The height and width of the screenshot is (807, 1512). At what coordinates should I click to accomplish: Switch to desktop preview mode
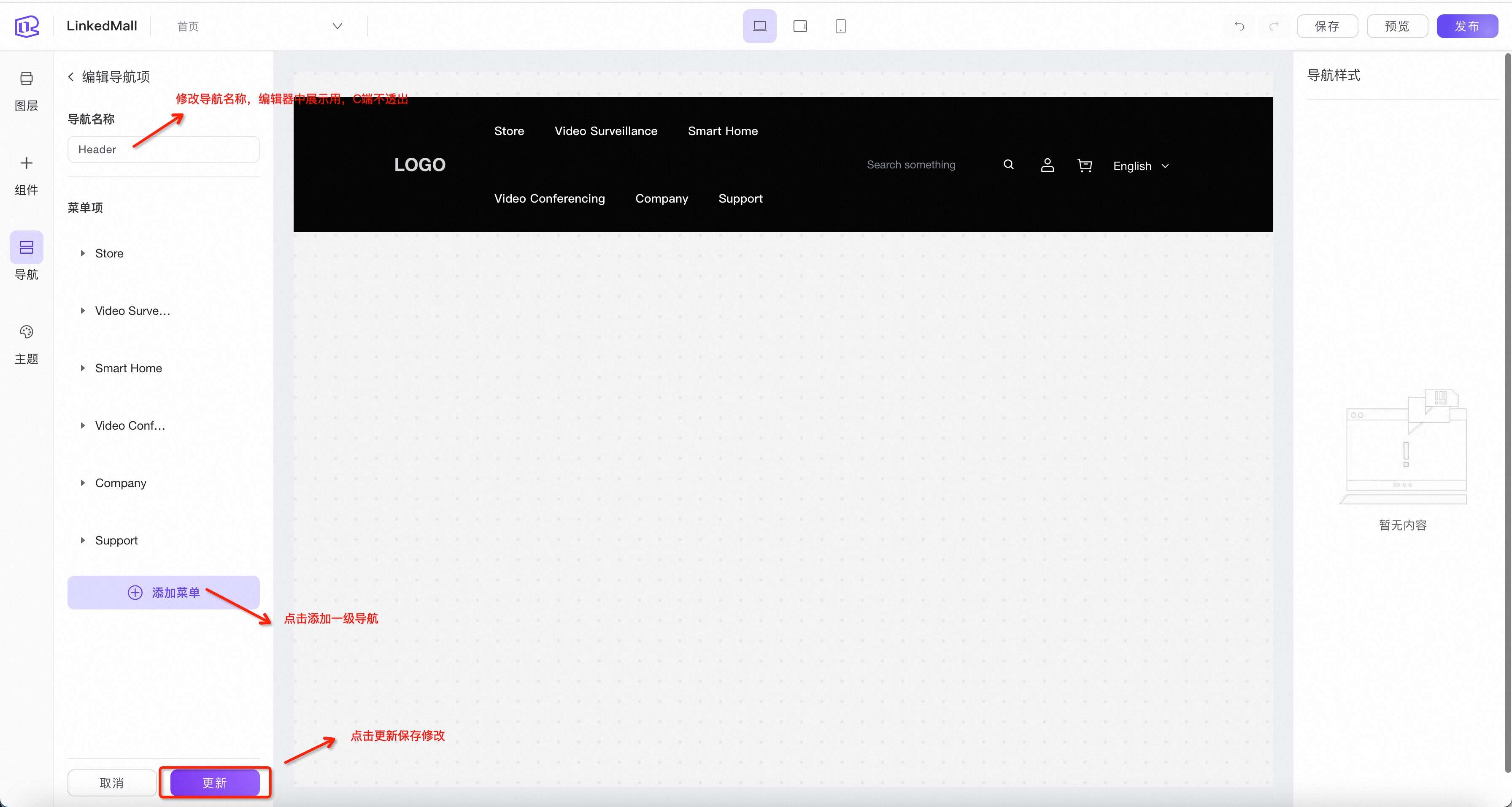click(x=759, y=26)
